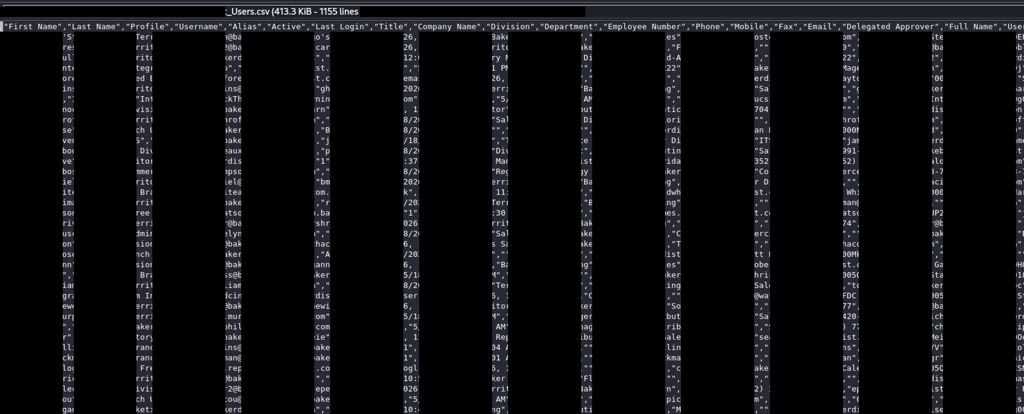Click the "Employee Number" header field
Screen dimensions: 1024x414
(x=643, y=27)
